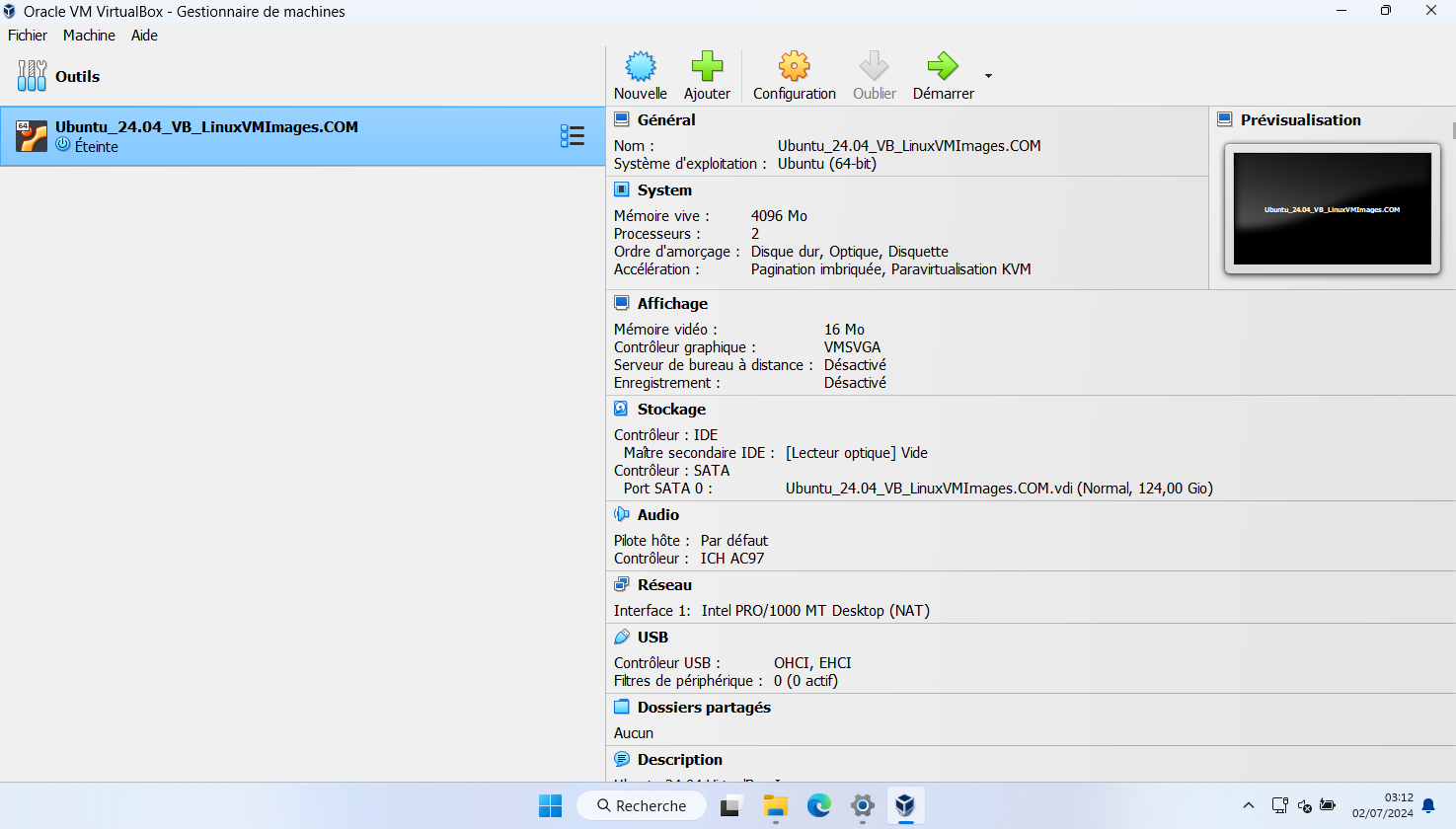
Task: Open the USB settings heading
Action: tap(652, 637)
